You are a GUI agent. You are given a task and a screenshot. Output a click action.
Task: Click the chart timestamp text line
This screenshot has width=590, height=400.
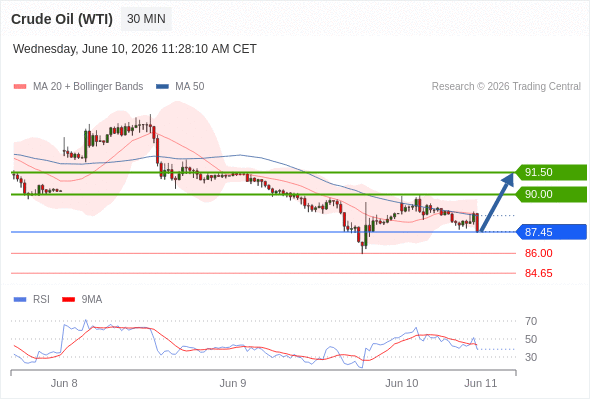[x=135, y=49]
